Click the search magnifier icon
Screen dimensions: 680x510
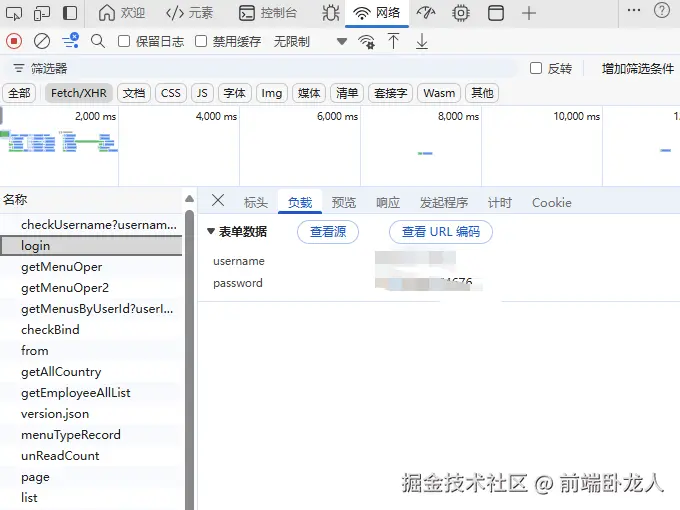pyautogui.click(x=98, y=41)
